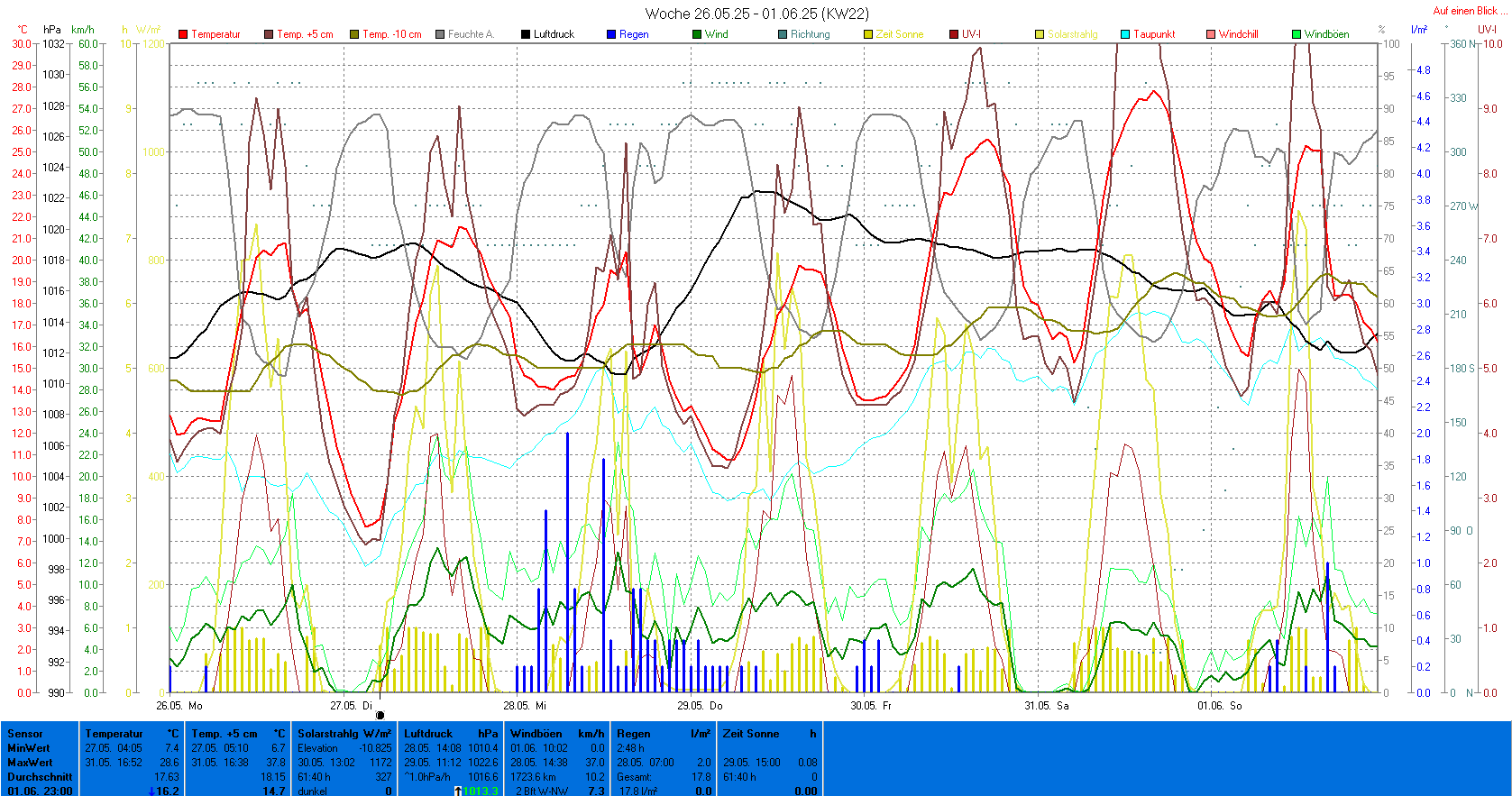Click the '28.05. Mi' date label
Screen dimensions: 1512x796
(x=525, y=705)
